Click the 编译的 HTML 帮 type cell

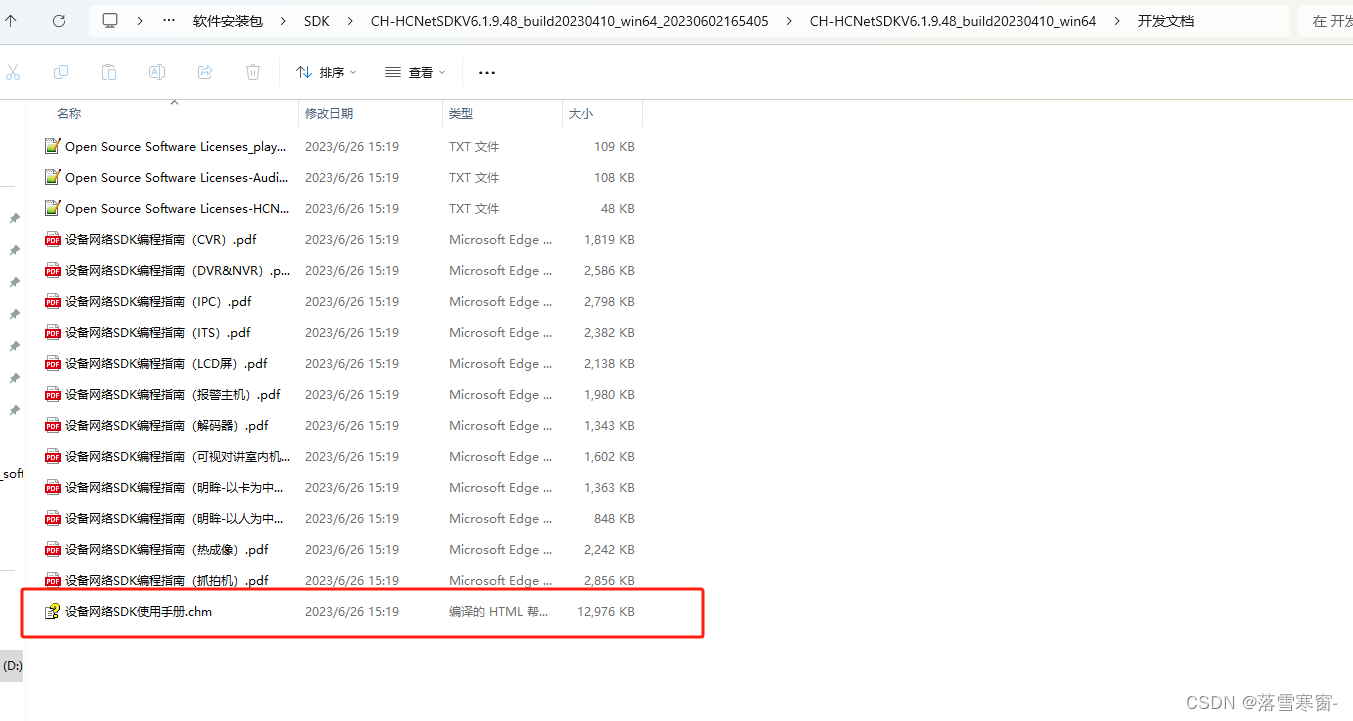tap(498, 611)
